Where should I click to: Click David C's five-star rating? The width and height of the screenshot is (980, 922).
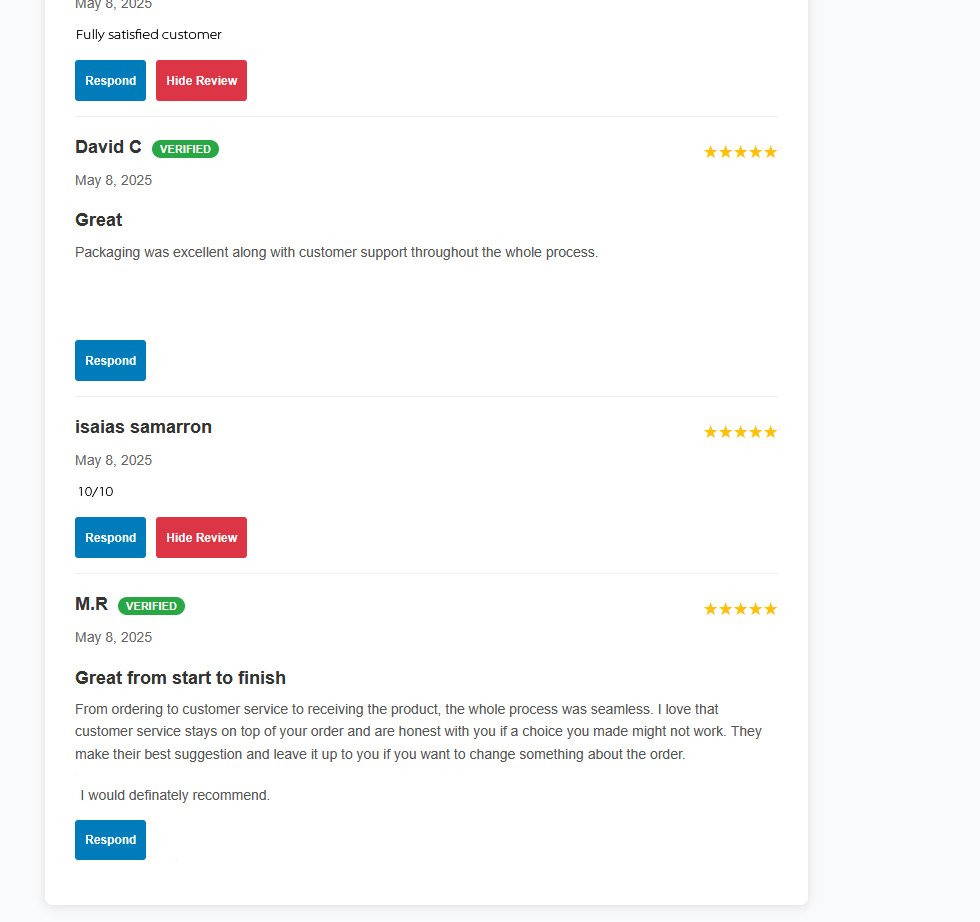pos(740,152)
